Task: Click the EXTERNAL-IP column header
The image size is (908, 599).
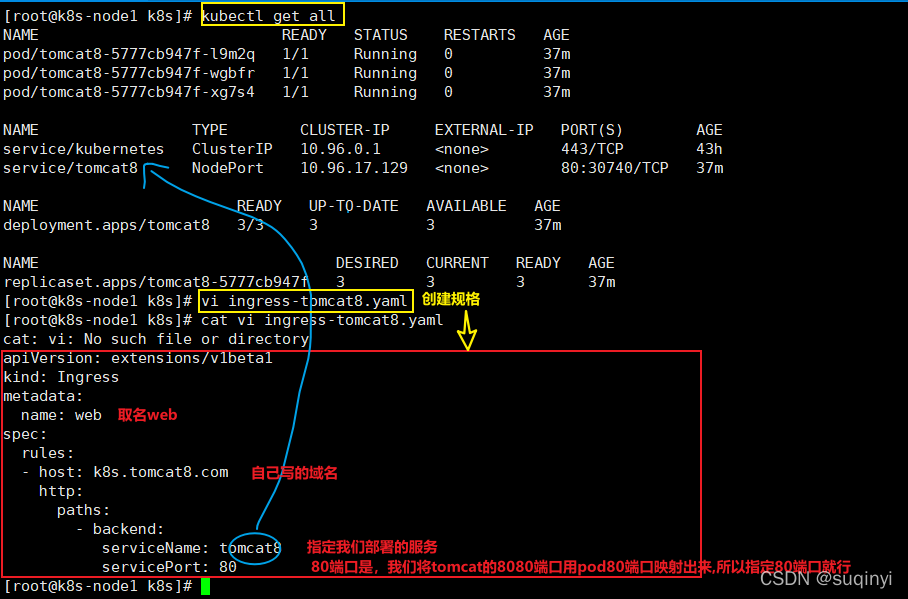Action: [484, 130]
